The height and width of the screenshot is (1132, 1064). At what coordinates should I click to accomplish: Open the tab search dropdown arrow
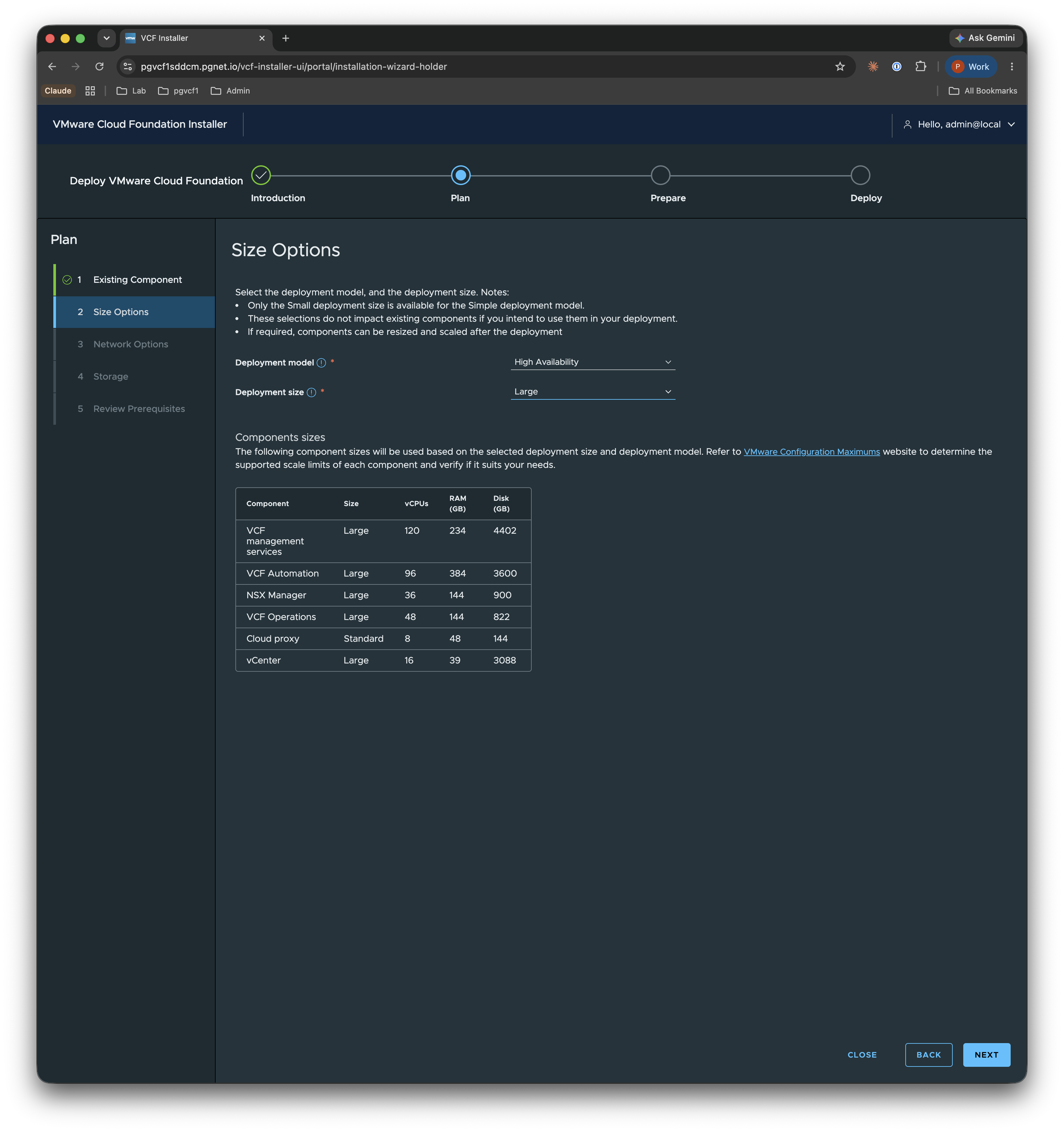106,38
